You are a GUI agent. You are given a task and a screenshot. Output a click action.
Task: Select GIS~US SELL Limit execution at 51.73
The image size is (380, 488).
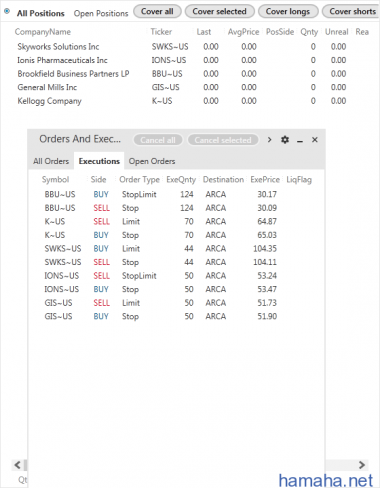tap(177, 303)
